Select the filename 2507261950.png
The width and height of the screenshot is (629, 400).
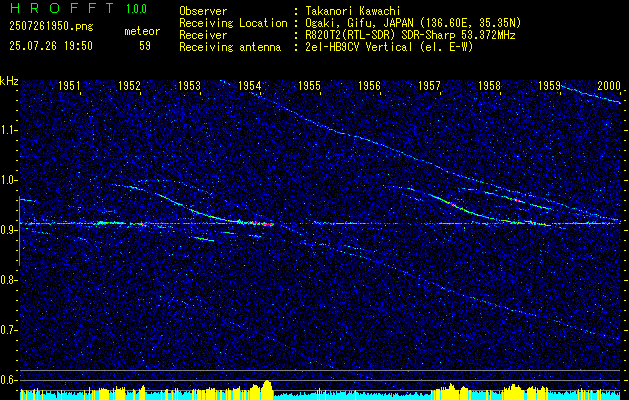pyautogui.click(x=51, y=27)
